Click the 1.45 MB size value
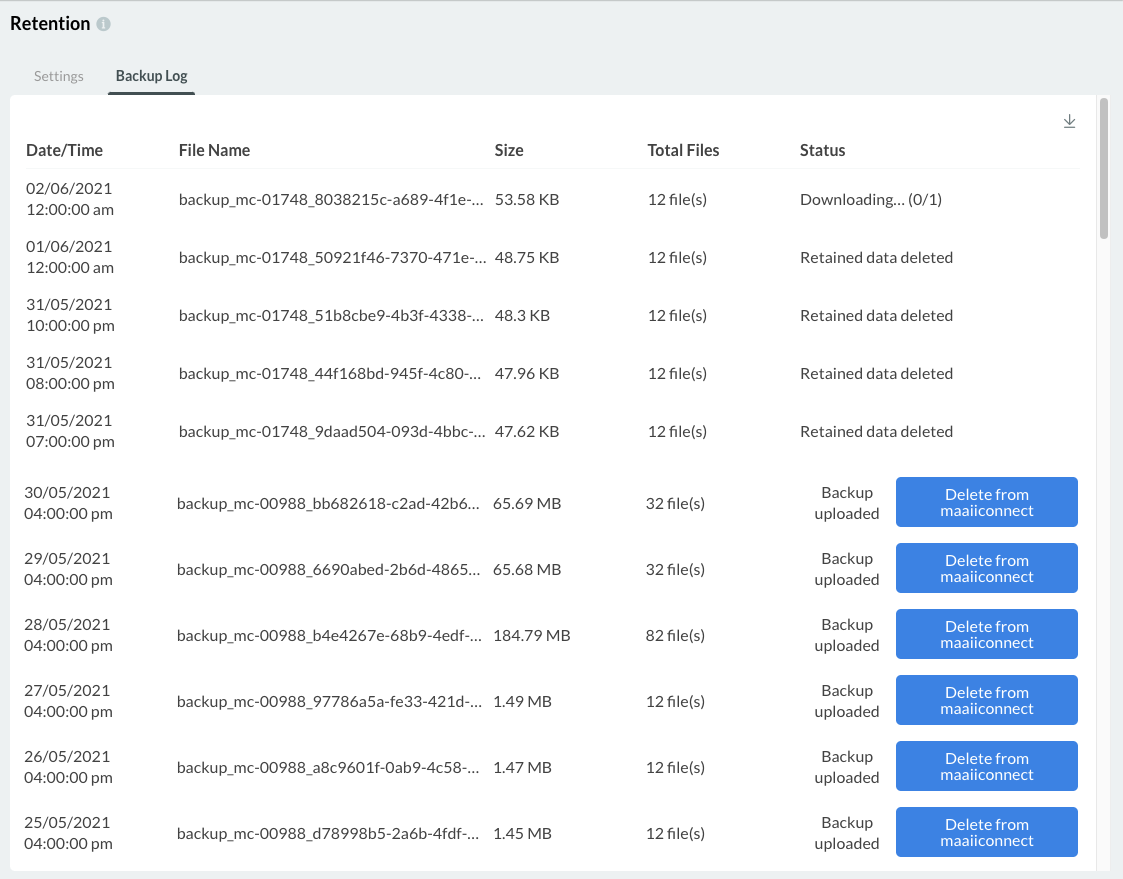This screenshot has width=1123, height=879. (522, 833)
